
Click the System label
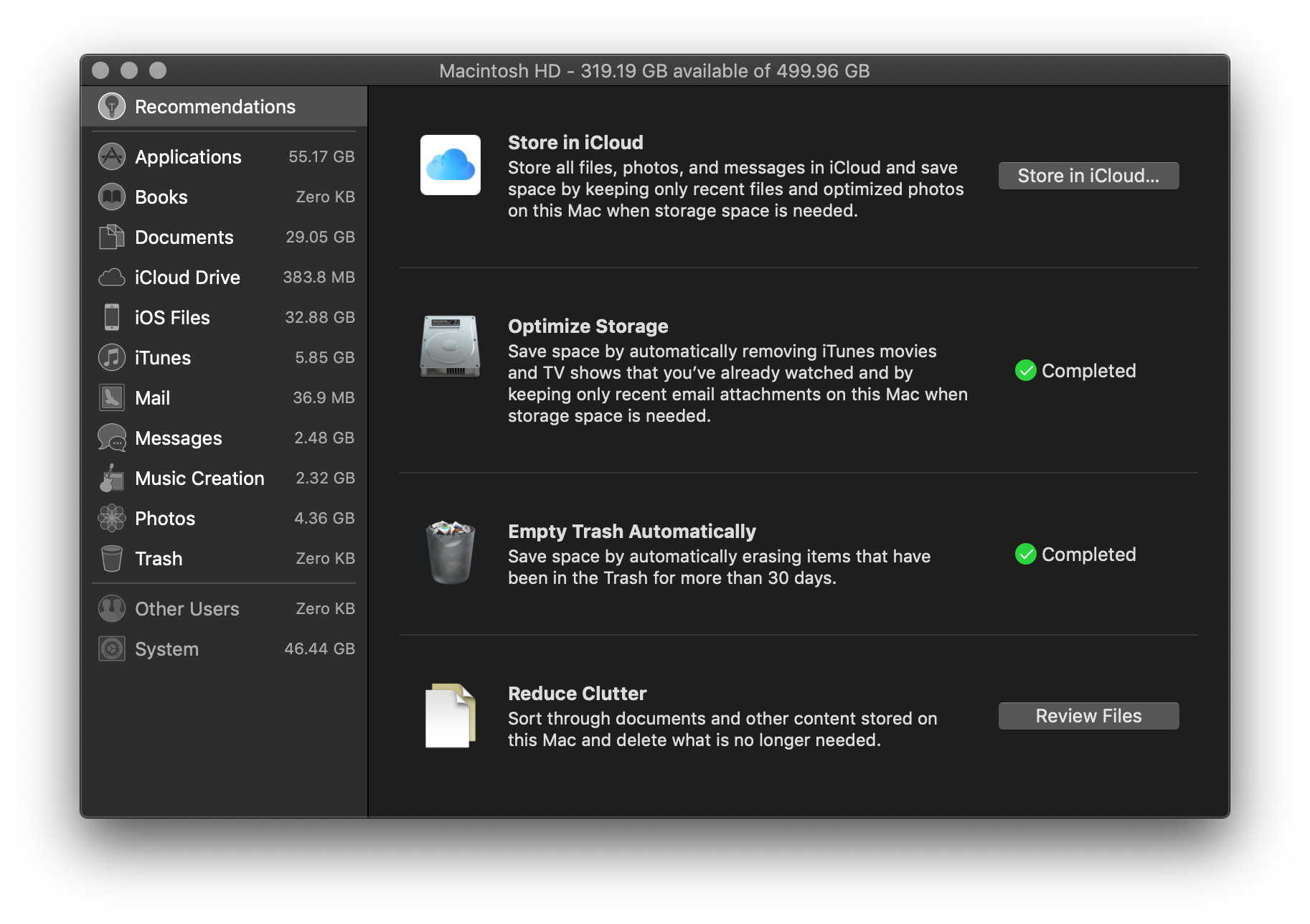[x=166, y=649]
